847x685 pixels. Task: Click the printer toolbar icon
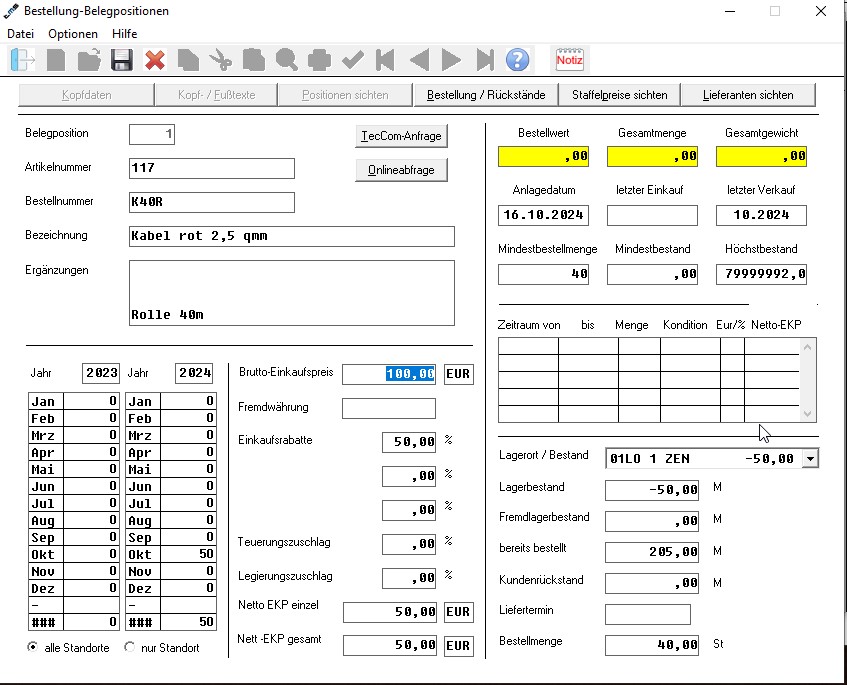[x=319, y=59]
